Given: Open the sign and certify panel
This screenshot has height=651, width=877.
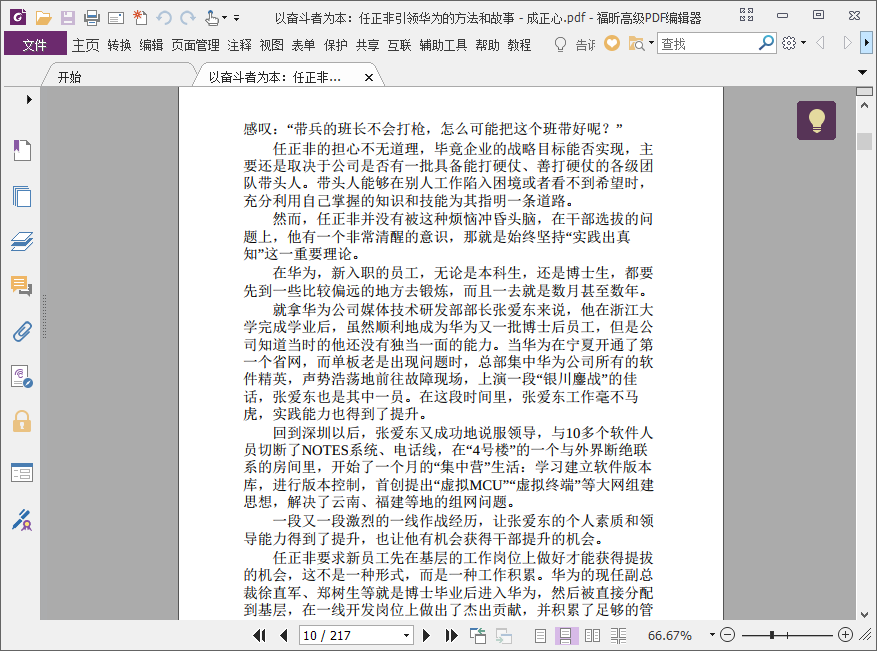Looking at the screenshot, I should (22, 520).
